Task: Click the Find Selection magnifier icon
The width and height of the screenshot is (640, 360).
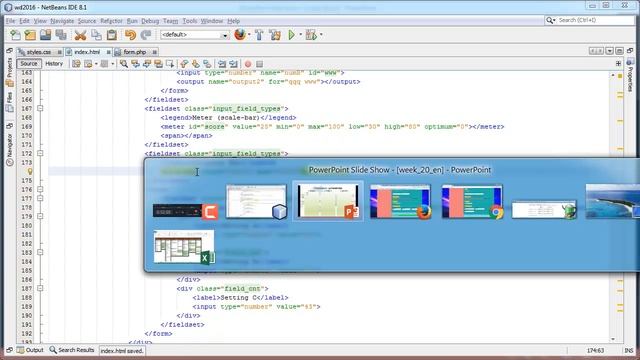Action: click(124, 64)
